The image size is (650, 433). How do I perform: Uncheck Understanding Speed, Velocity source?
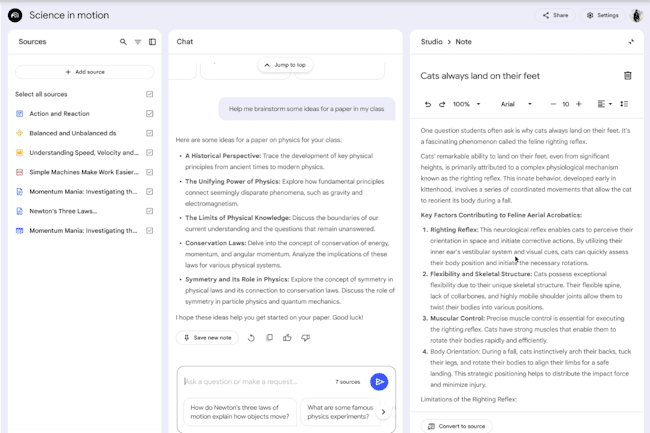(x=150, y=152)
